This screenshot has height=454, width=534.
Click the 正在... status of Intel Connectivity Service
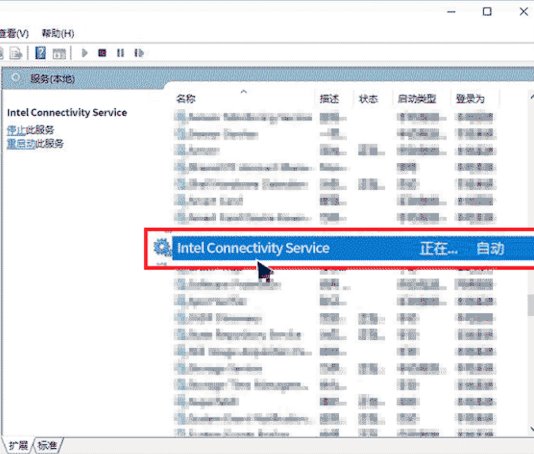(x=438, y=248)
